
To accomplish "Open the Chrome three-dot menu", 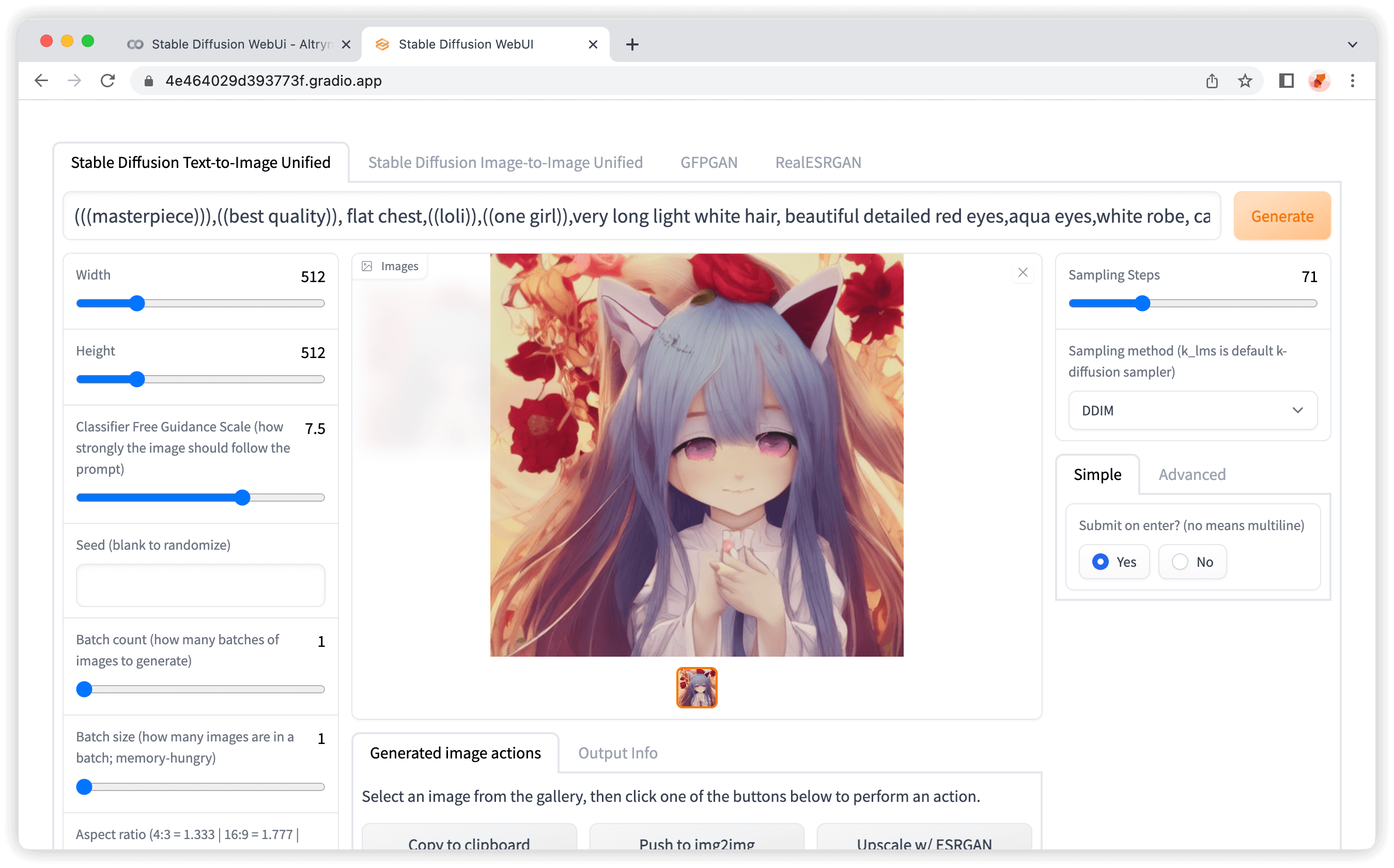I will 1352,81.
